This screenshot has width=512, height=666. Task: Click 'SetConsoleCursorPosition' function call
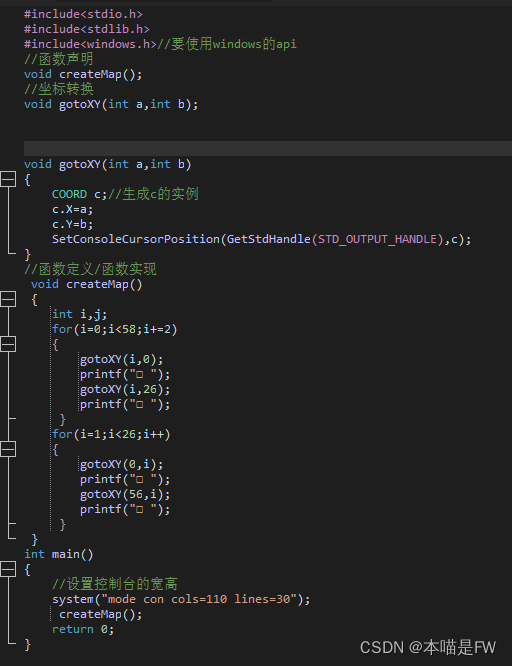tap(136, 239)
